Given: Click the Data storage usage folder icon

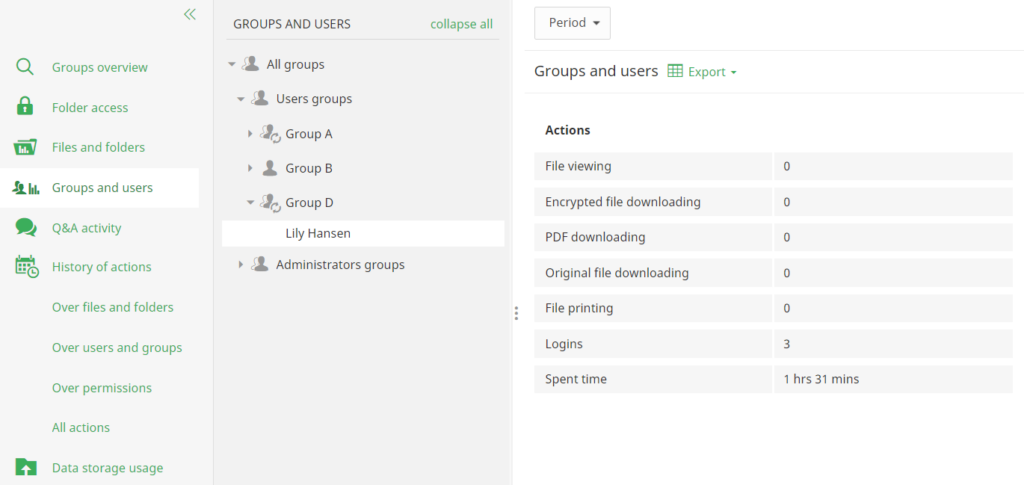Looking at the screenshot, I should tap(25, 467).
